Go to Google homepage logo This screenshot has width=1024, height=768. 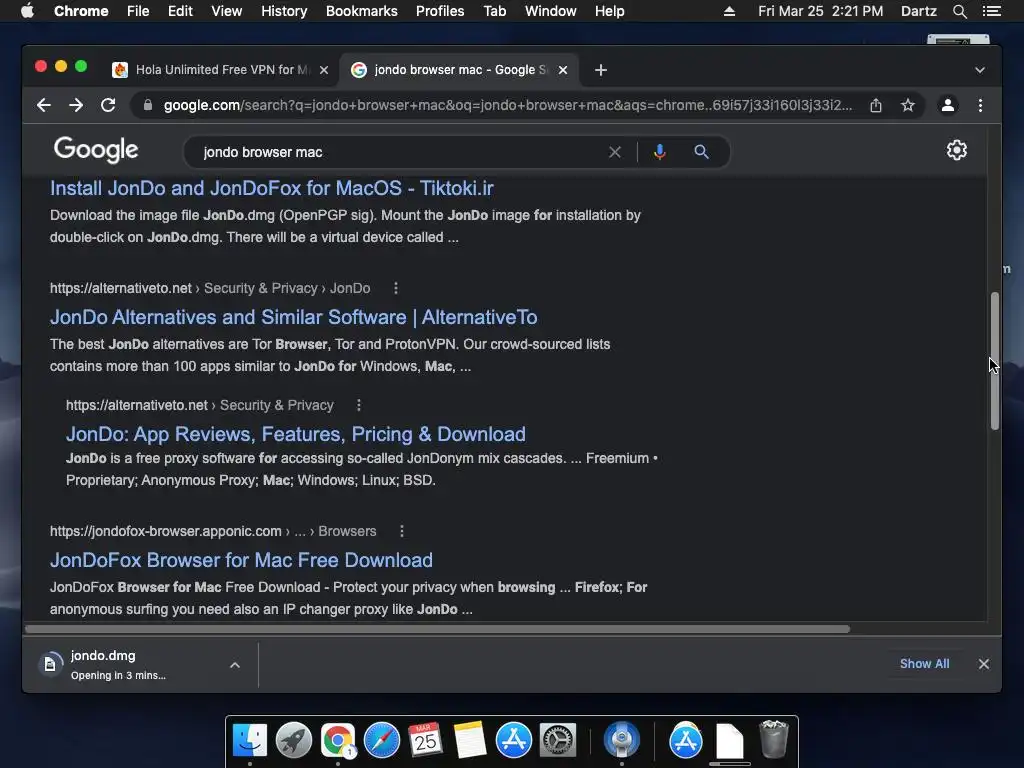click(x=96, y=150)
